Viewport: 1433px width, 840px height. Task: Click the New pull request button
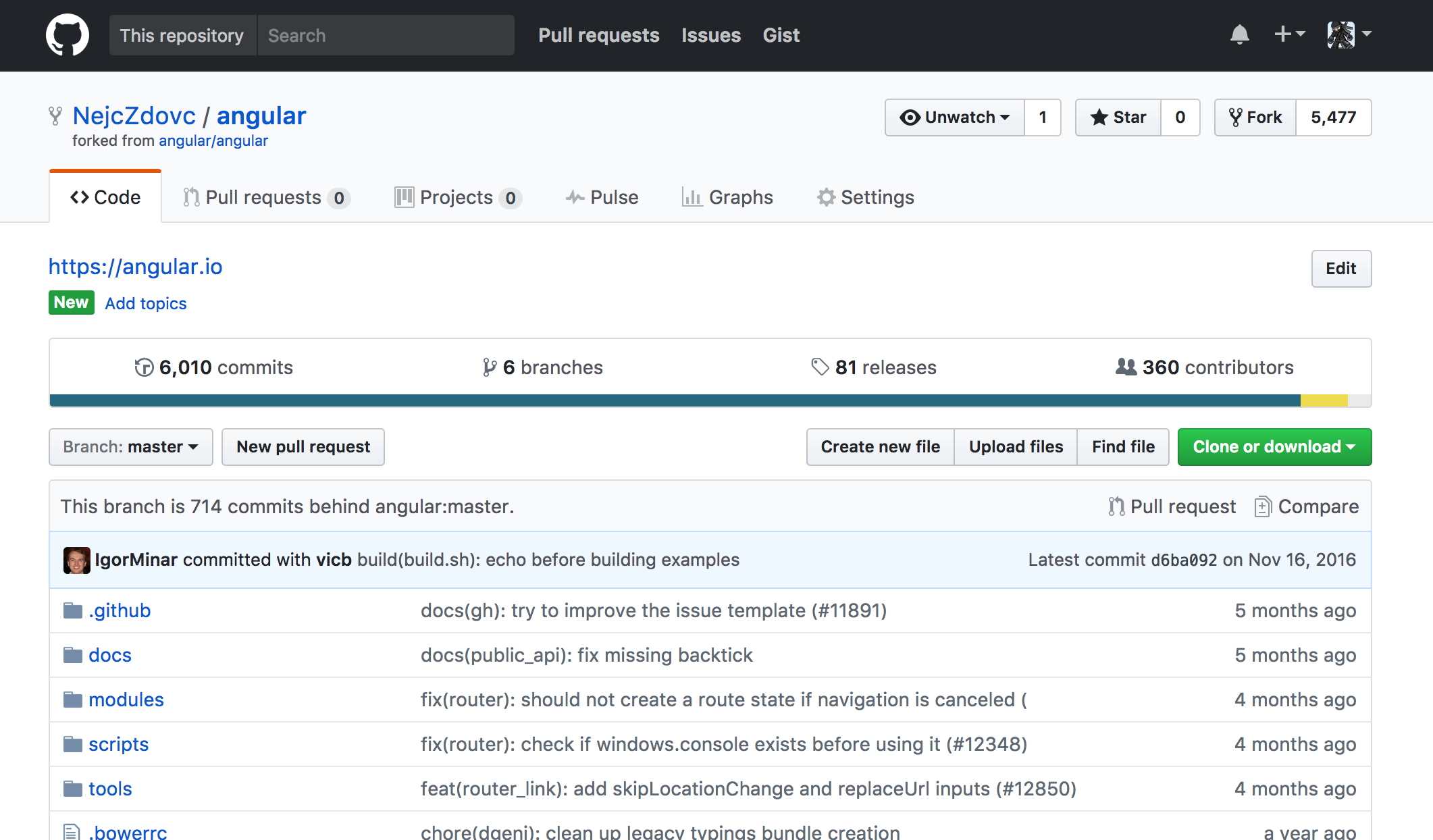click(303, 447)
